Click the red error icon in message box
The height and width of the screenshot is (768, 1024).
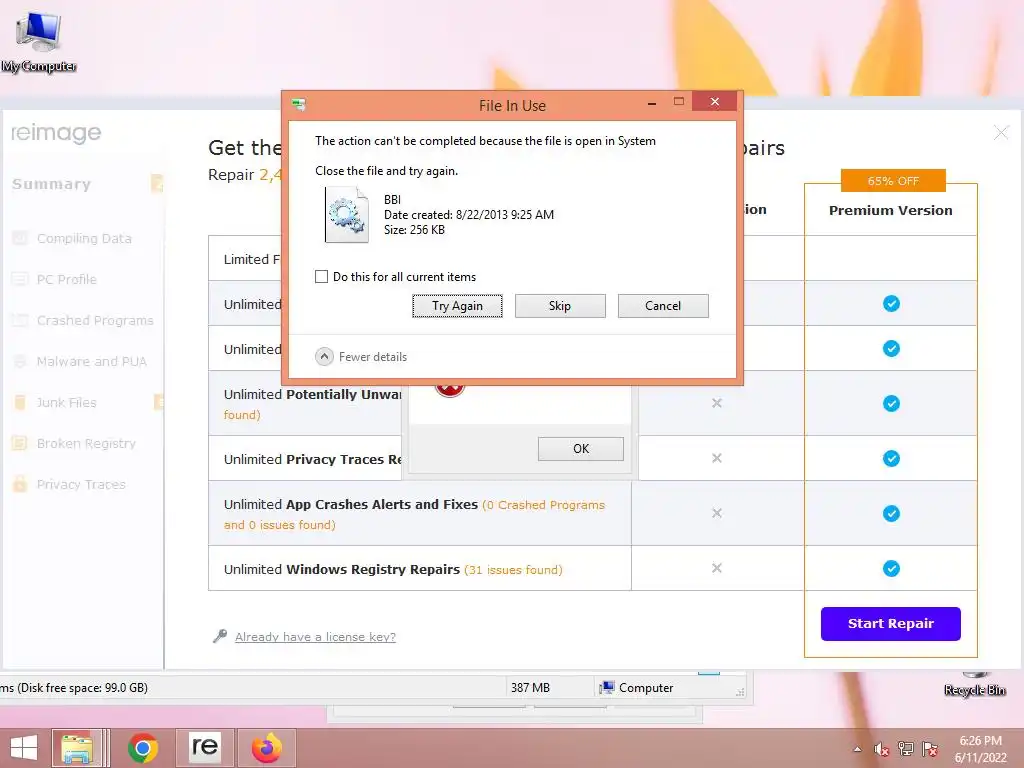[x=449, y=389]
